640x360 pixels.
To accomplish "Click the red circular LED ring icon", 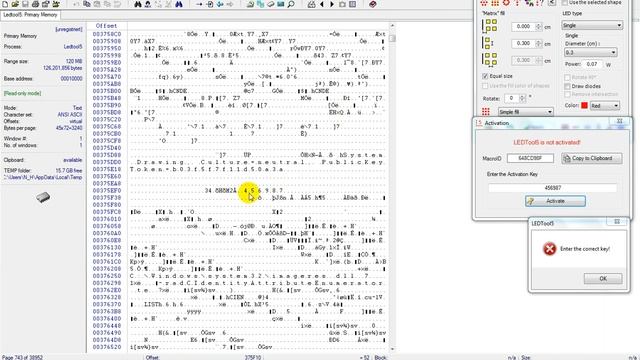I will [506, 3].
